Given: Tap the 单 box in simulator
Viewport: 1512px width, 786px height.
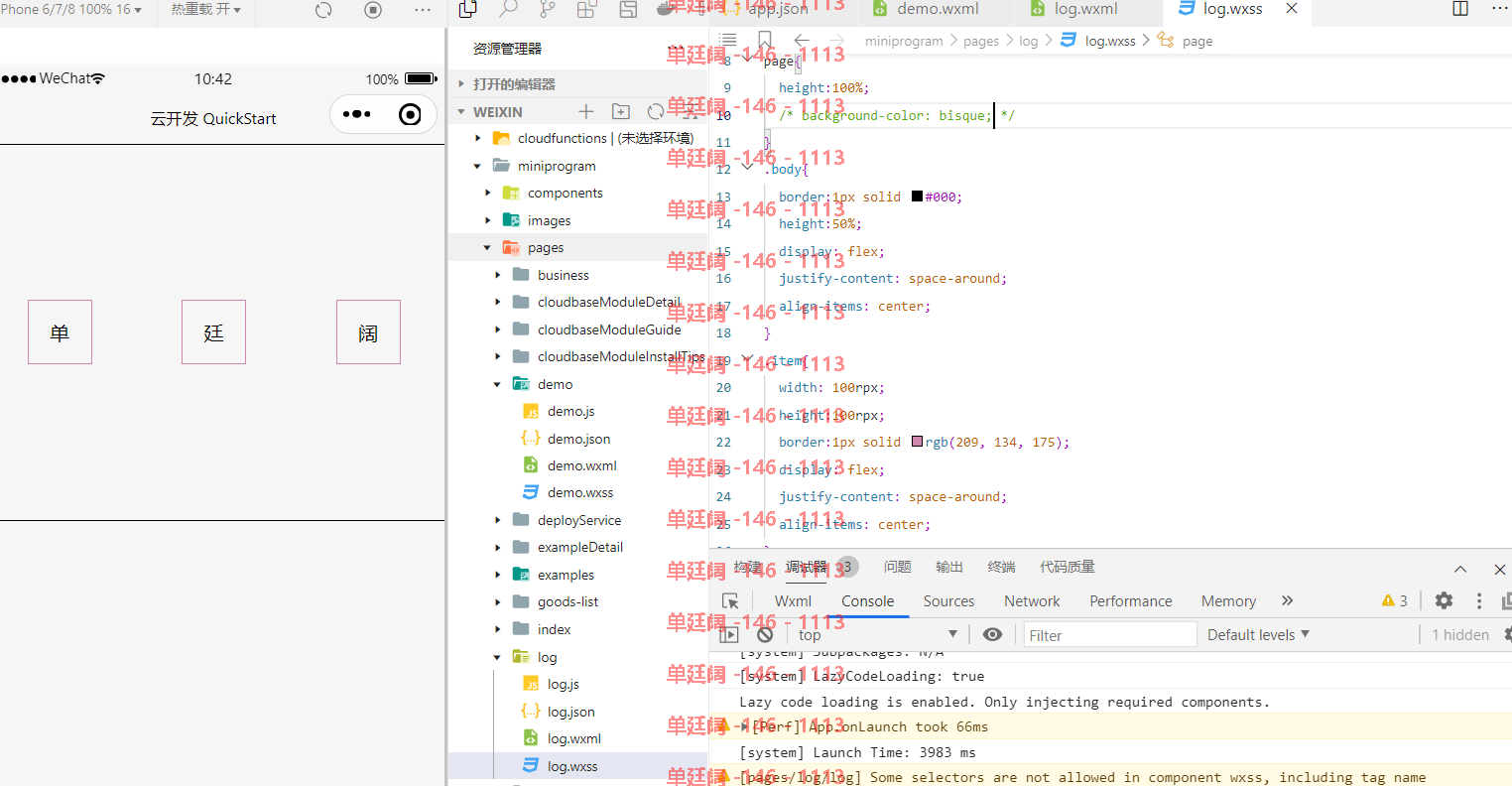Looking at the screenshot, I should coord(60,332).
